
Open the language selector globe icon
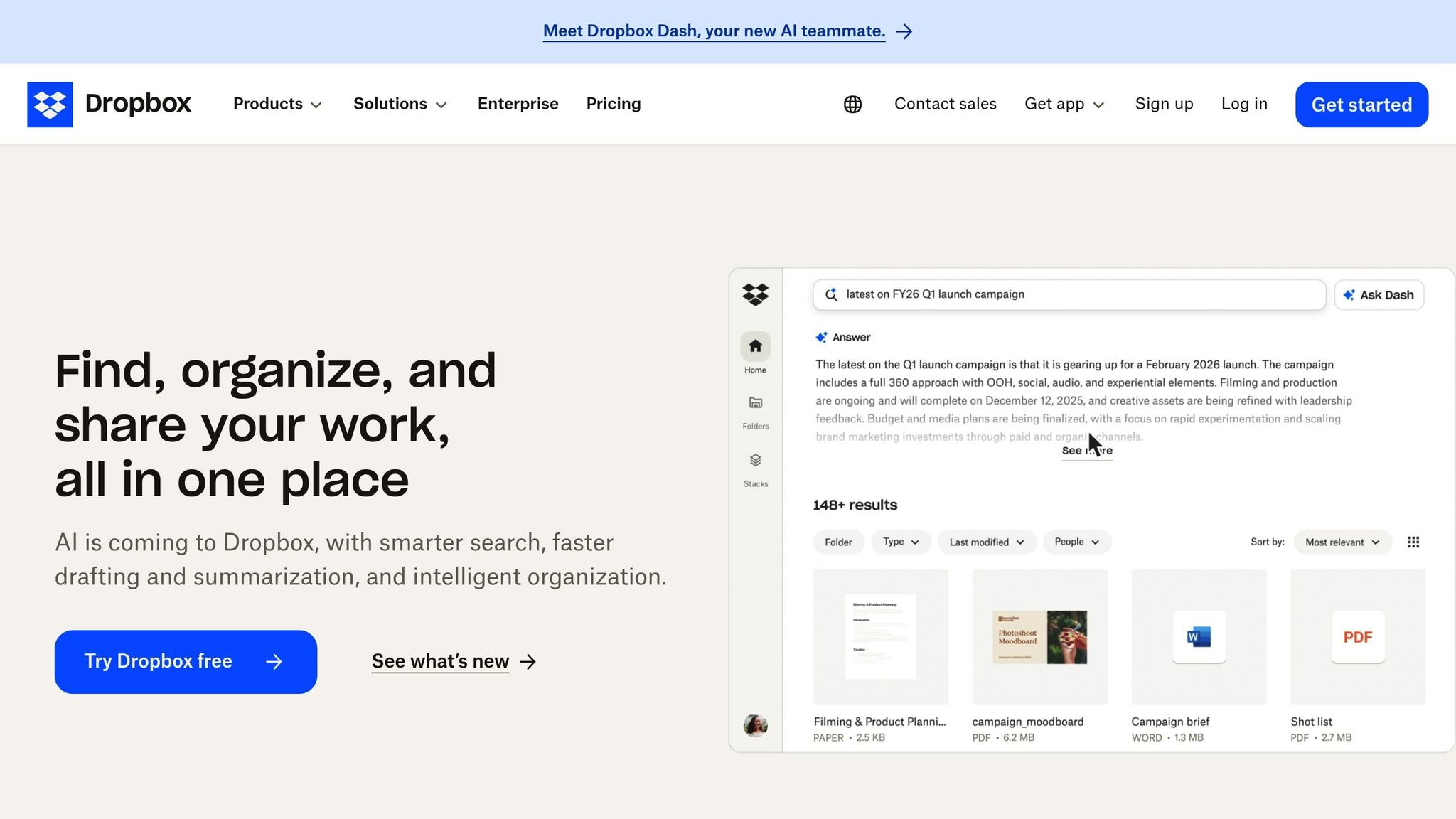[852, 104]
